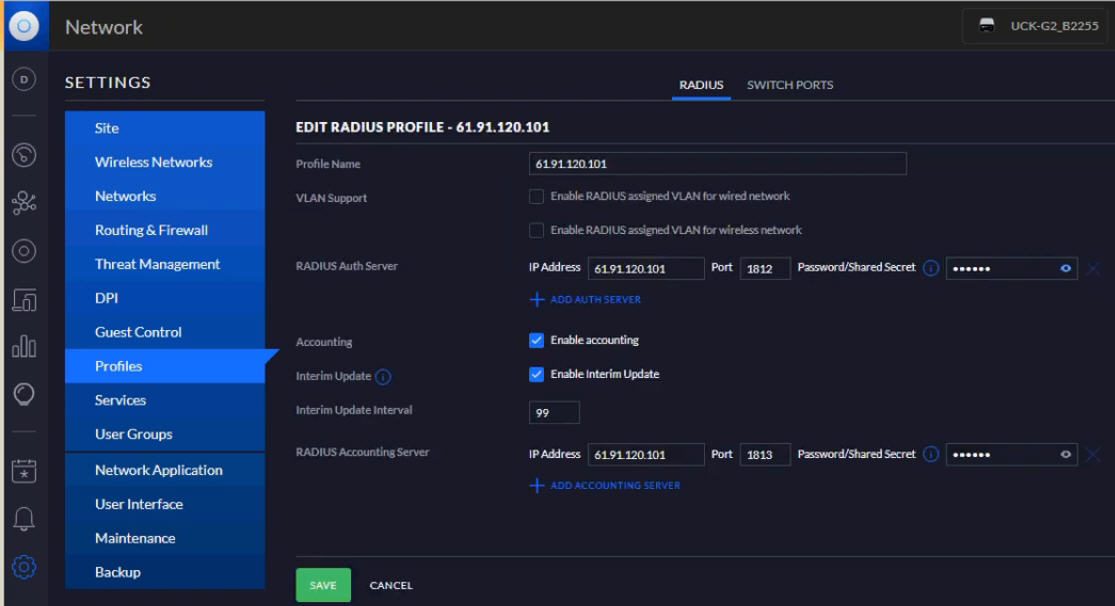
Task: Select Wireless Networks in settings menu
Action: (x=153, y=162)
